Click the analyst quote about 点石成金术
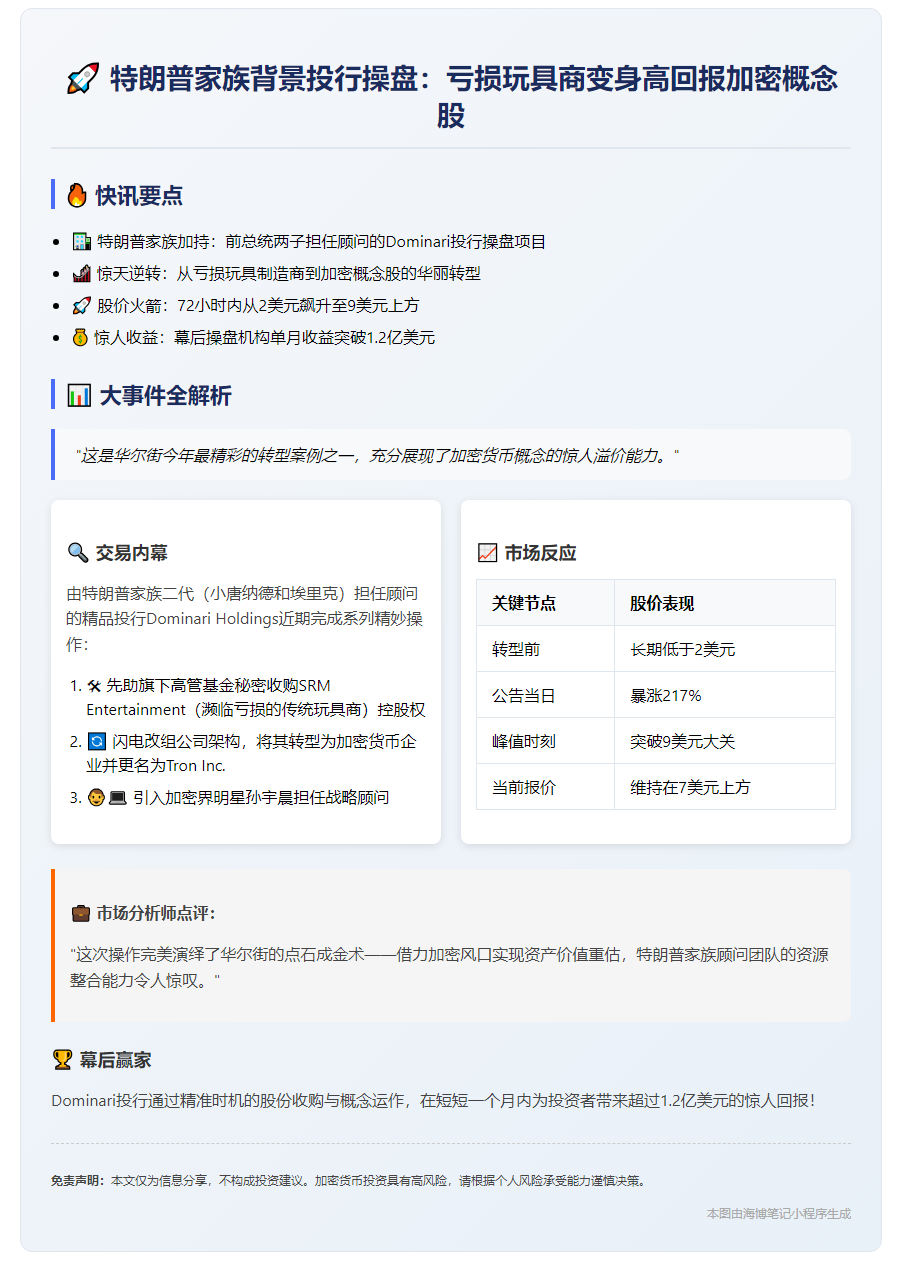The height and width of the screenshot is (1284, 902). pyautogui.click(x=449, y=968)
